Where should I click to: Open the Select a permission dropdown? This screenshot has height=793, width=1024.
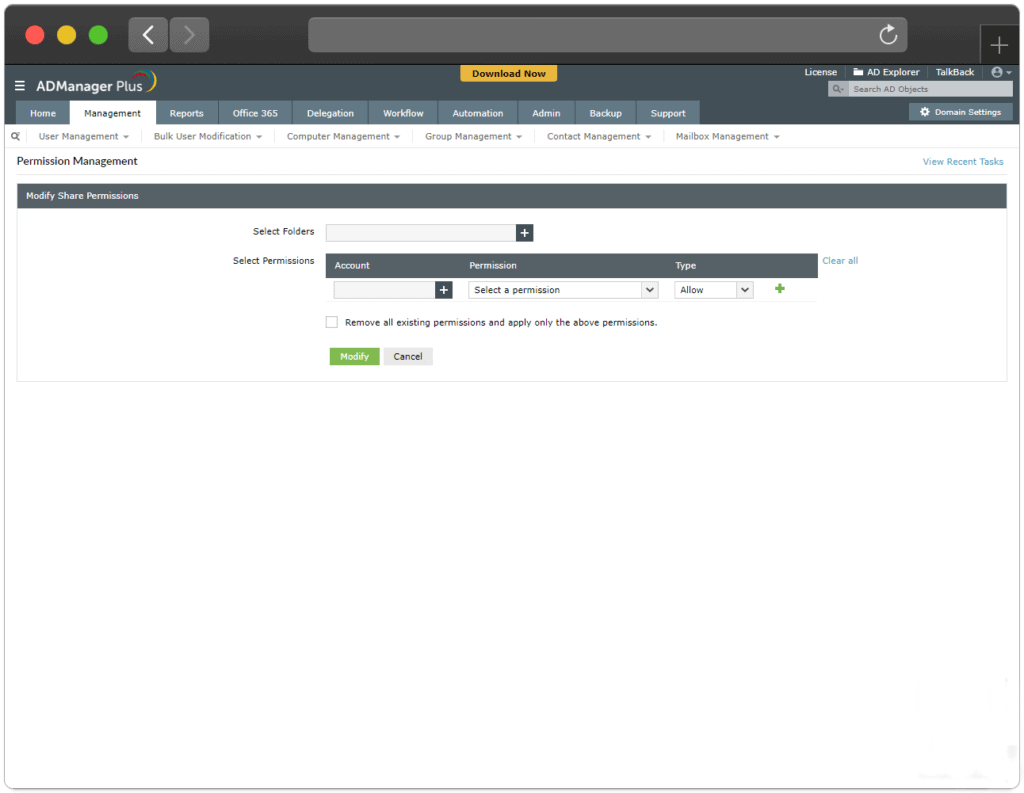[x=563, y=290]
